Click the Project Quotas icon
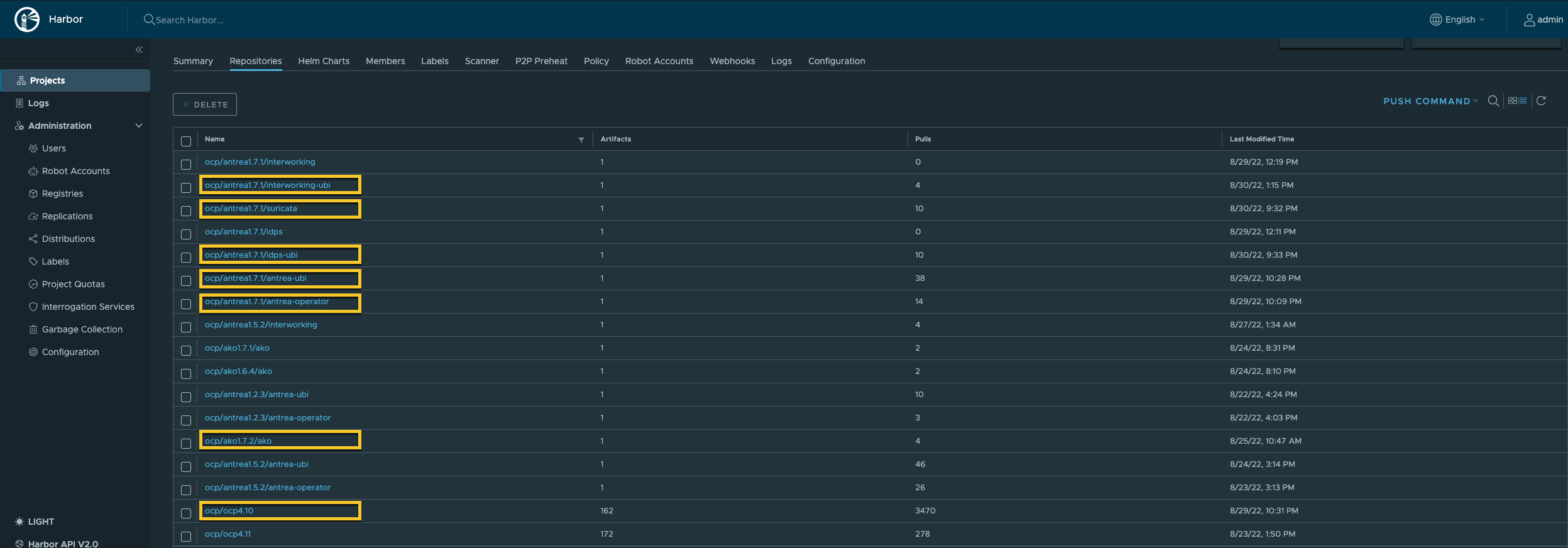Screen dimensions: 1568x548 [x=33, y=284]
